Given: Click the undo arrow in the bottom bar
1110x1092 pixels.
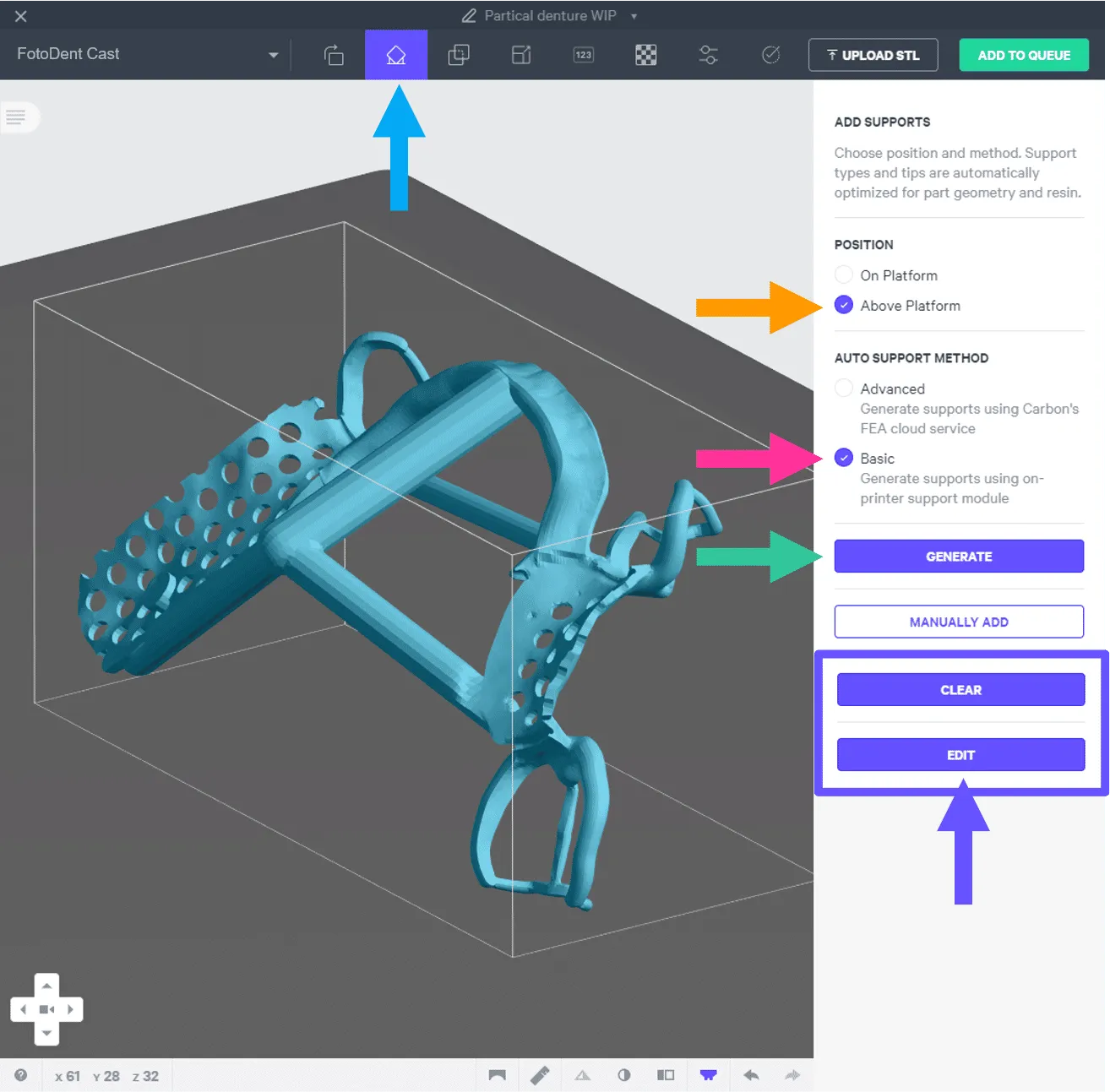Looking at the screenshot, I should 751,1075.
